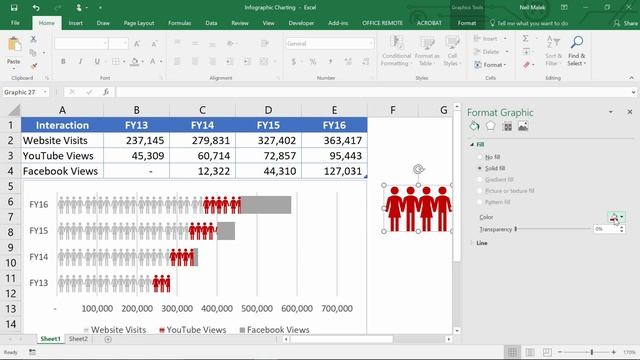Open the number format General dropdown
Screen dimensions: 640x360
pos(371,44)
